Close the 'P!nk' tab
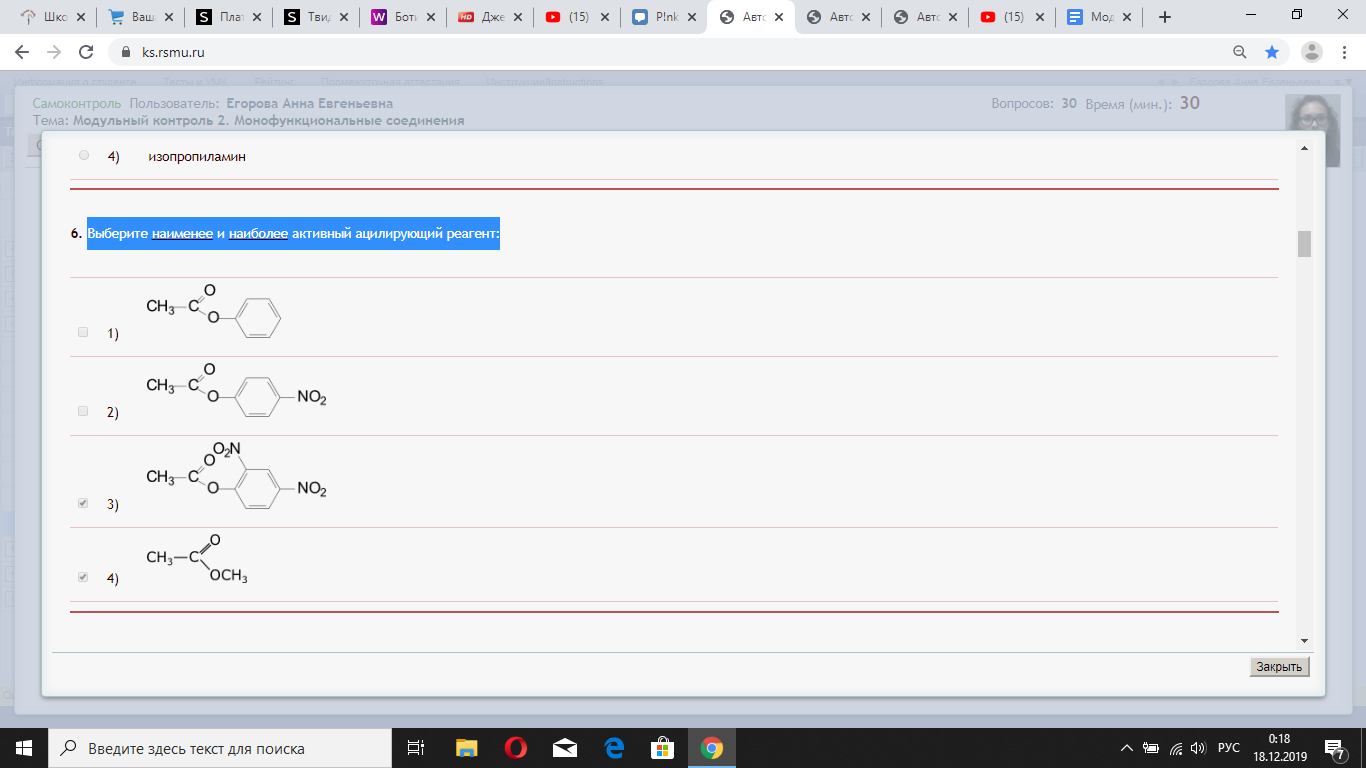1366x768 pixels. (x=691, y=17)
